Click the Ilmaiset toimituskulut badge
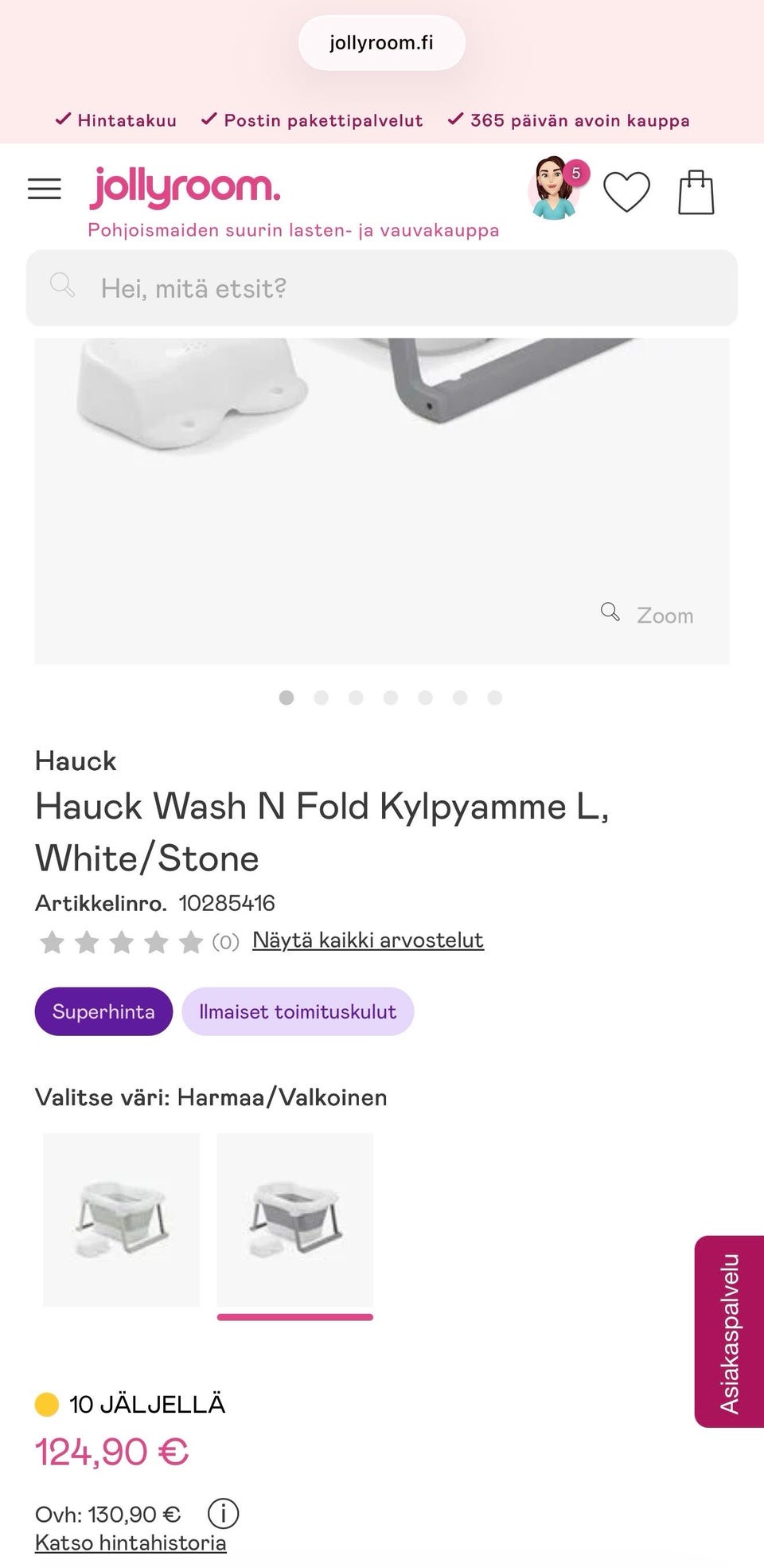This screenshot has height=1568, width=764. pyautogui.click(x=298, y=1011)
